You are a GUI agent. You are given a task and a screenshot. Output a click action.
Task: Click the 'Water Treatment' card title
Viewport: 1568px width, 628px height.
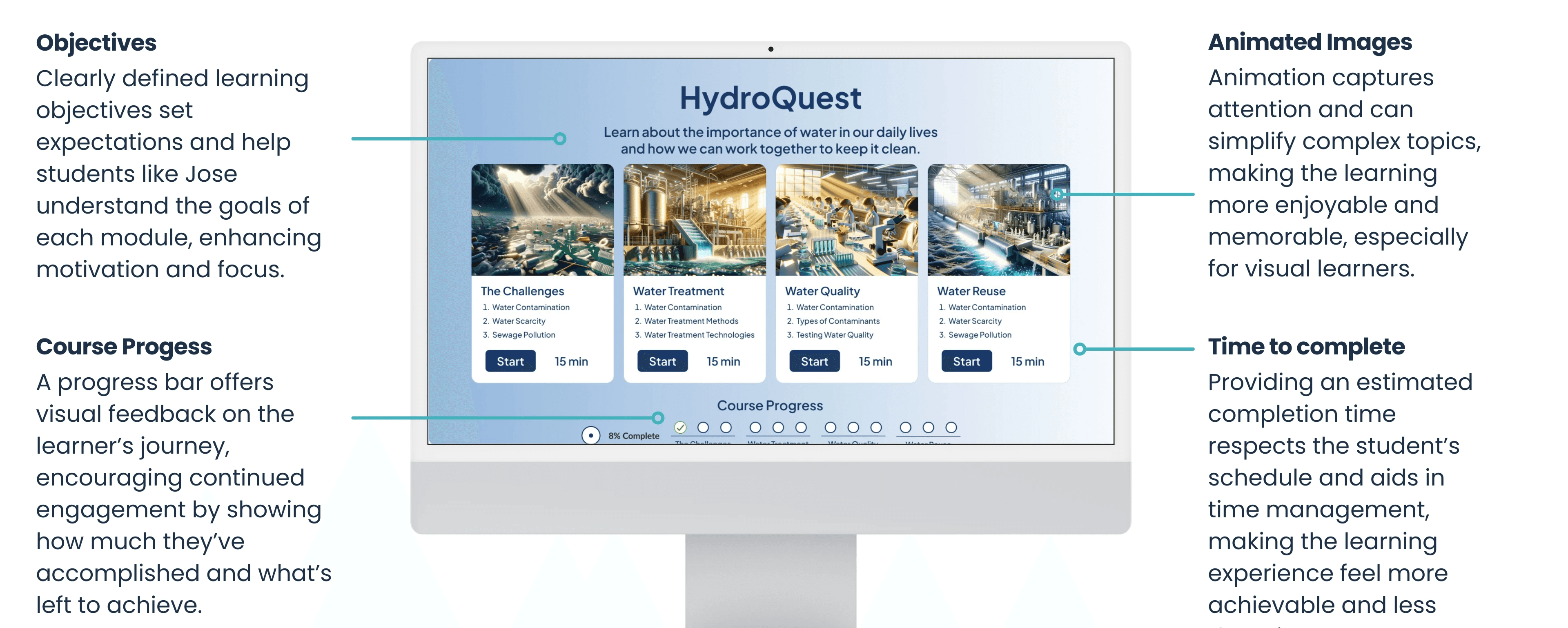click(679, 292)
